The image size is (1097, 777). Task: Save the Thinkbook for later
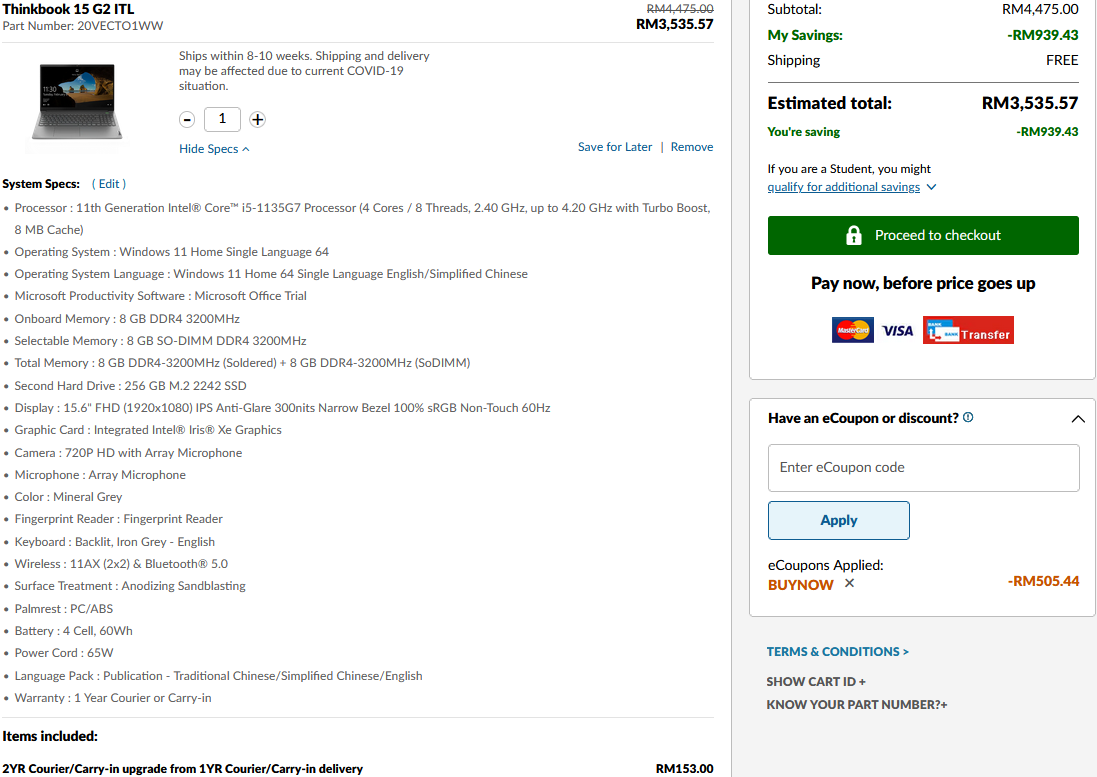tap(615, 147)
